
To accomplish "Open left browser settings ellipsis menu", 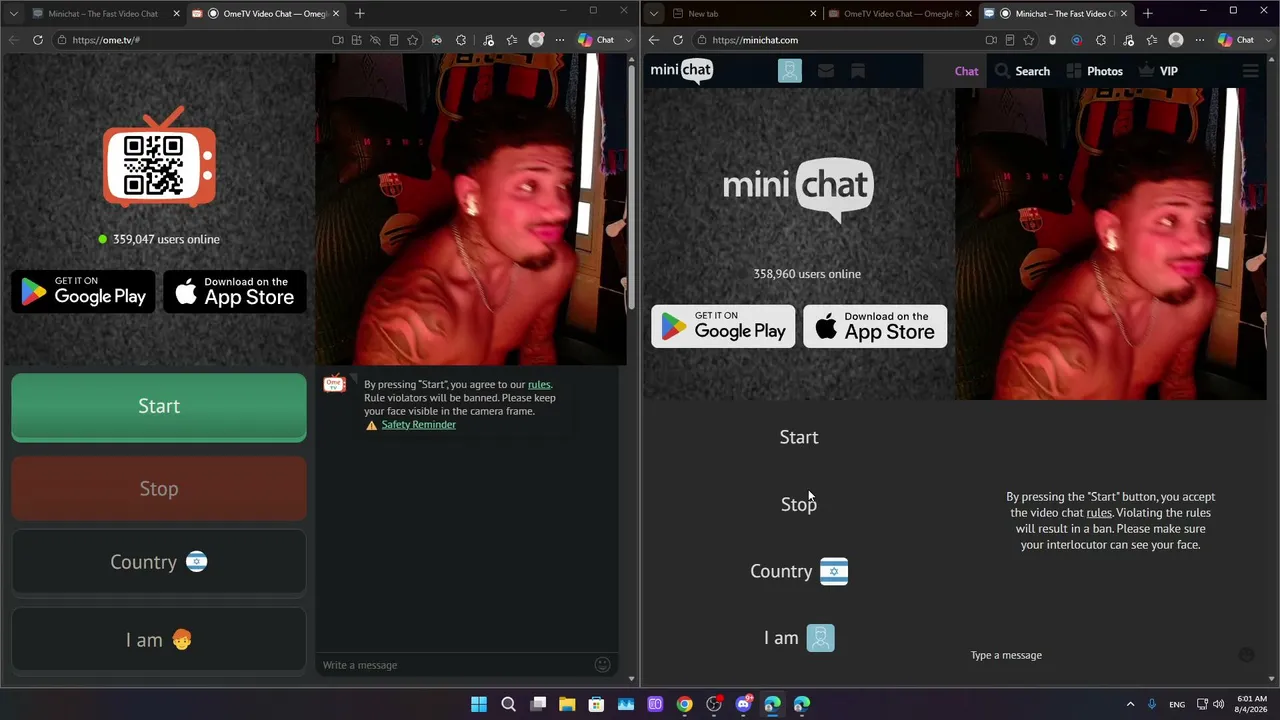I will 559,40.
